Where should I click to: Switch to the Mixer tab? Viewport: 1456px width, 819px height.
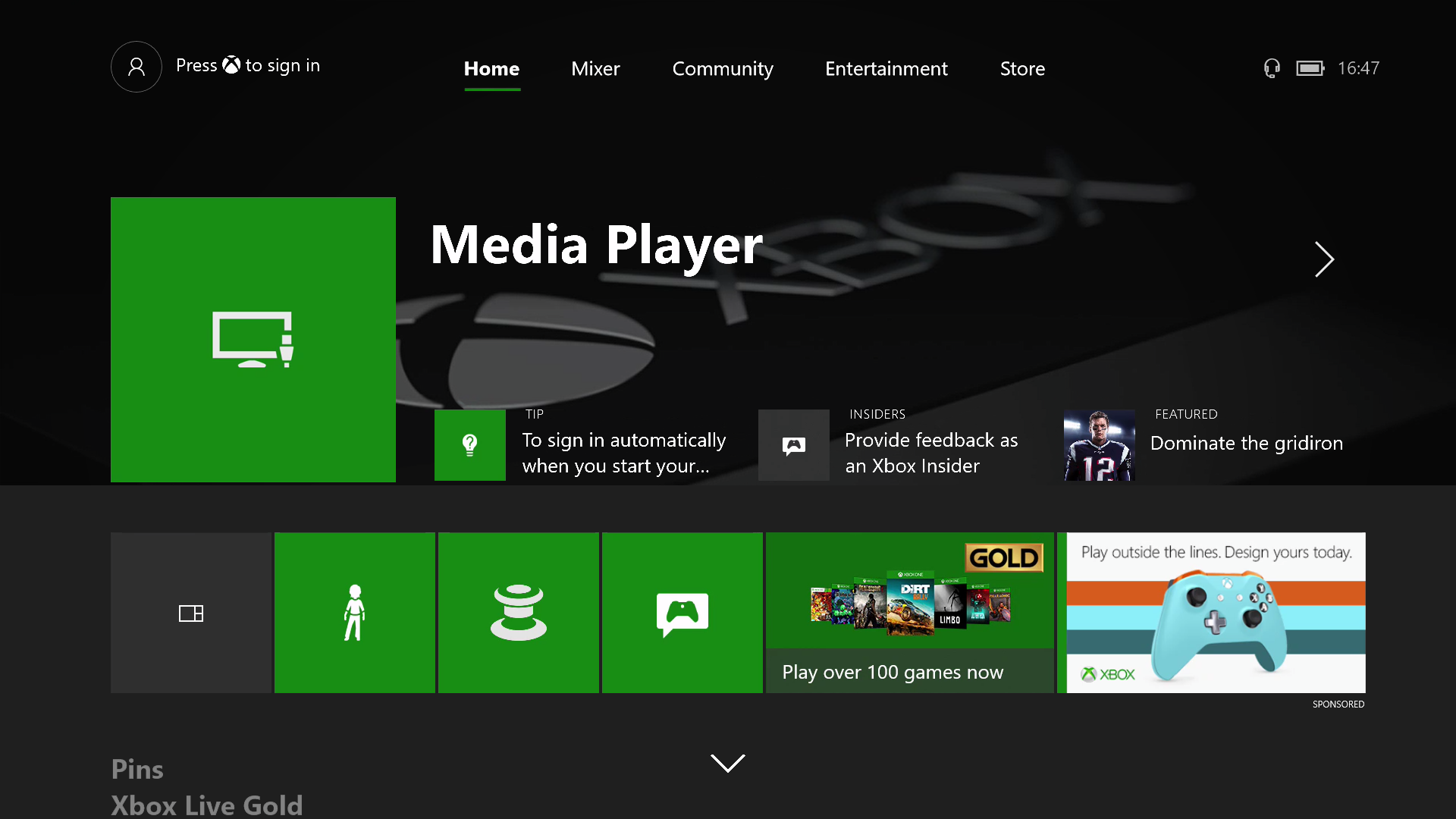pyautogui.click(x=595, y=69)
